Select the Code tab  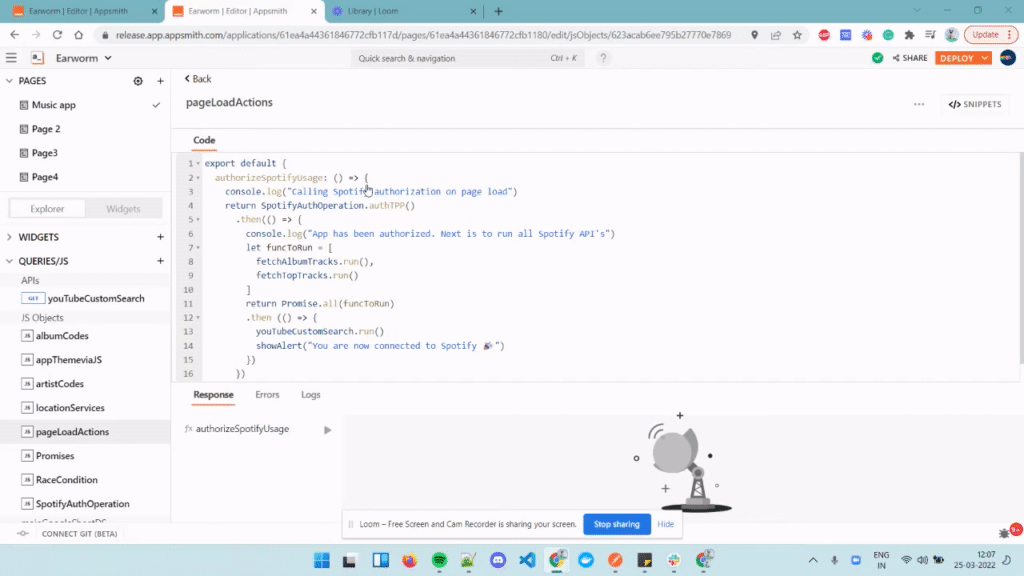point(204,140)
